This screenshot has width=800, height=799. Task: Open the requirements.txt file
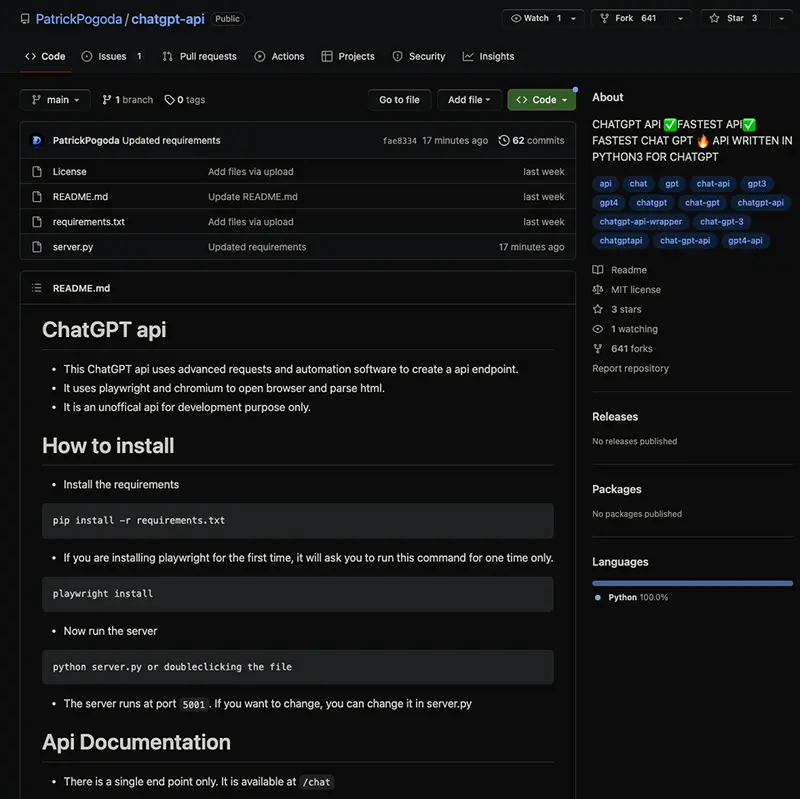[89, 222]
